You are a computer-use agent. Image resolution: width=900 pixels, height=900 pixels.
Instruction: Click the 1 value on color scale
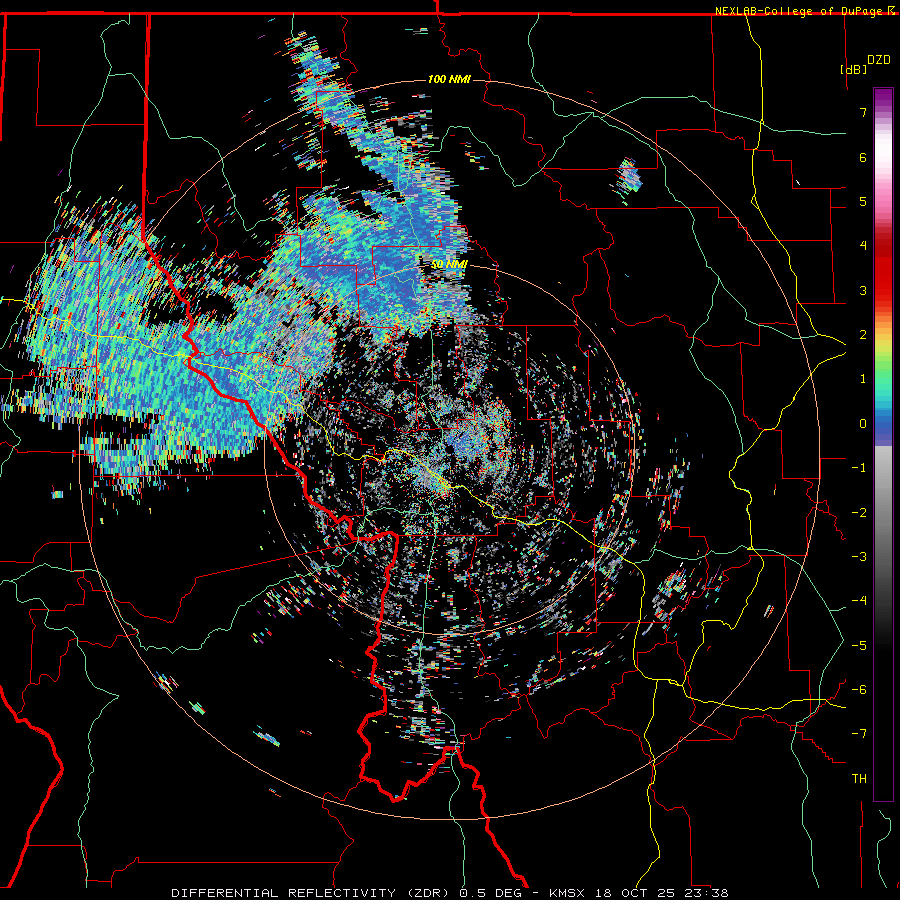pyautogui.click(x=863, y=379)
